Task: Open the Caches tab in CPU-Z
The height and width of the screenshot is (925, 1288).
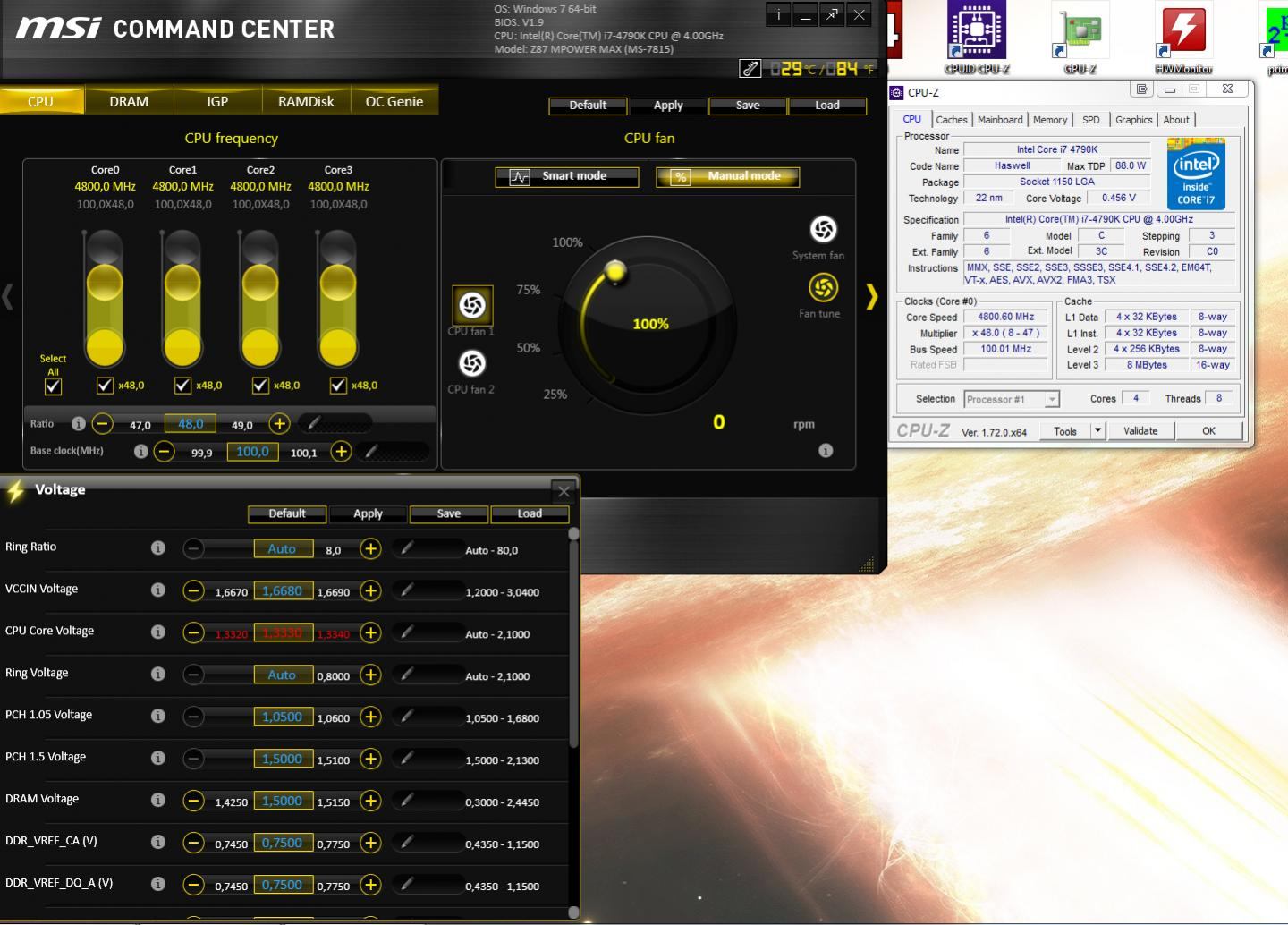Action: 952,120
